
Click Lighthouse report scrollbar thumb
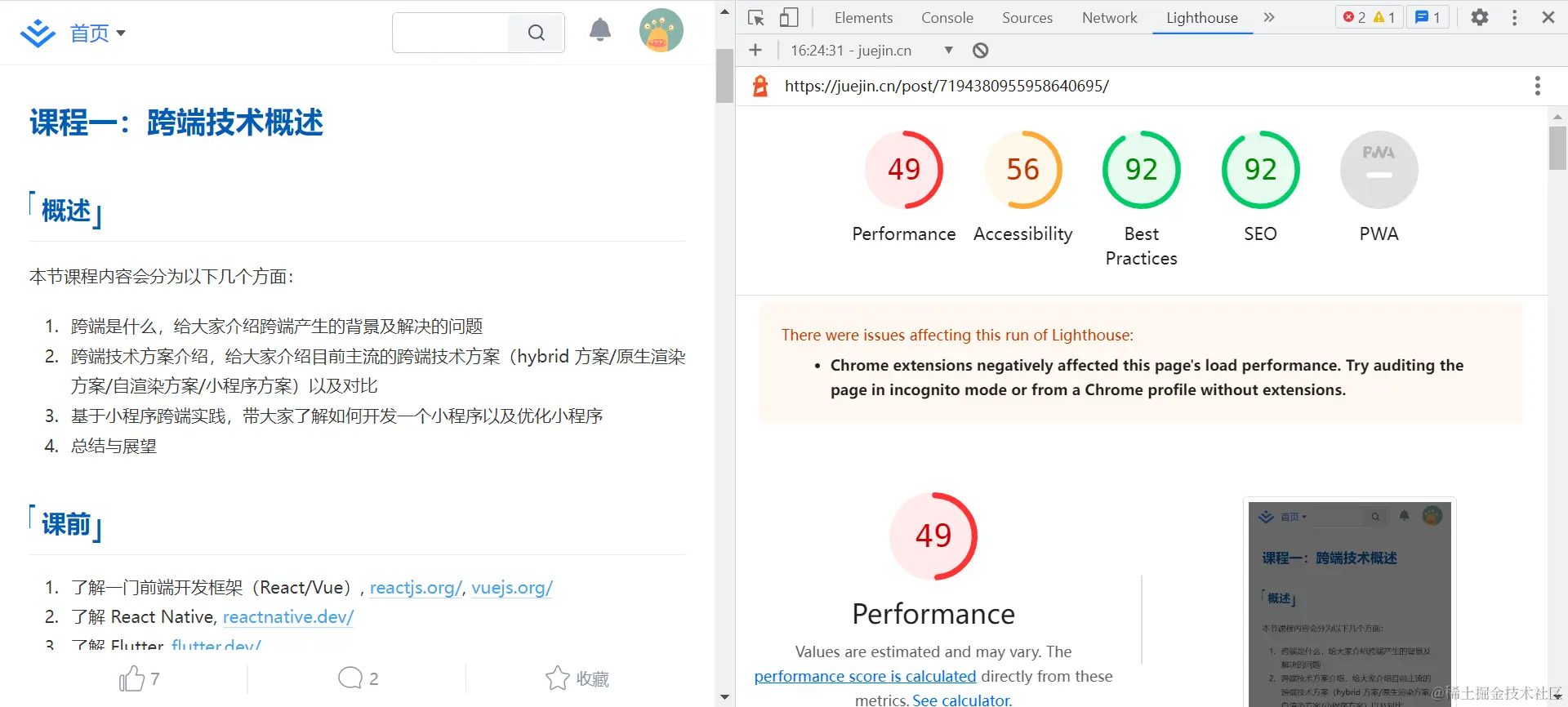click(x=1557, y=148)
